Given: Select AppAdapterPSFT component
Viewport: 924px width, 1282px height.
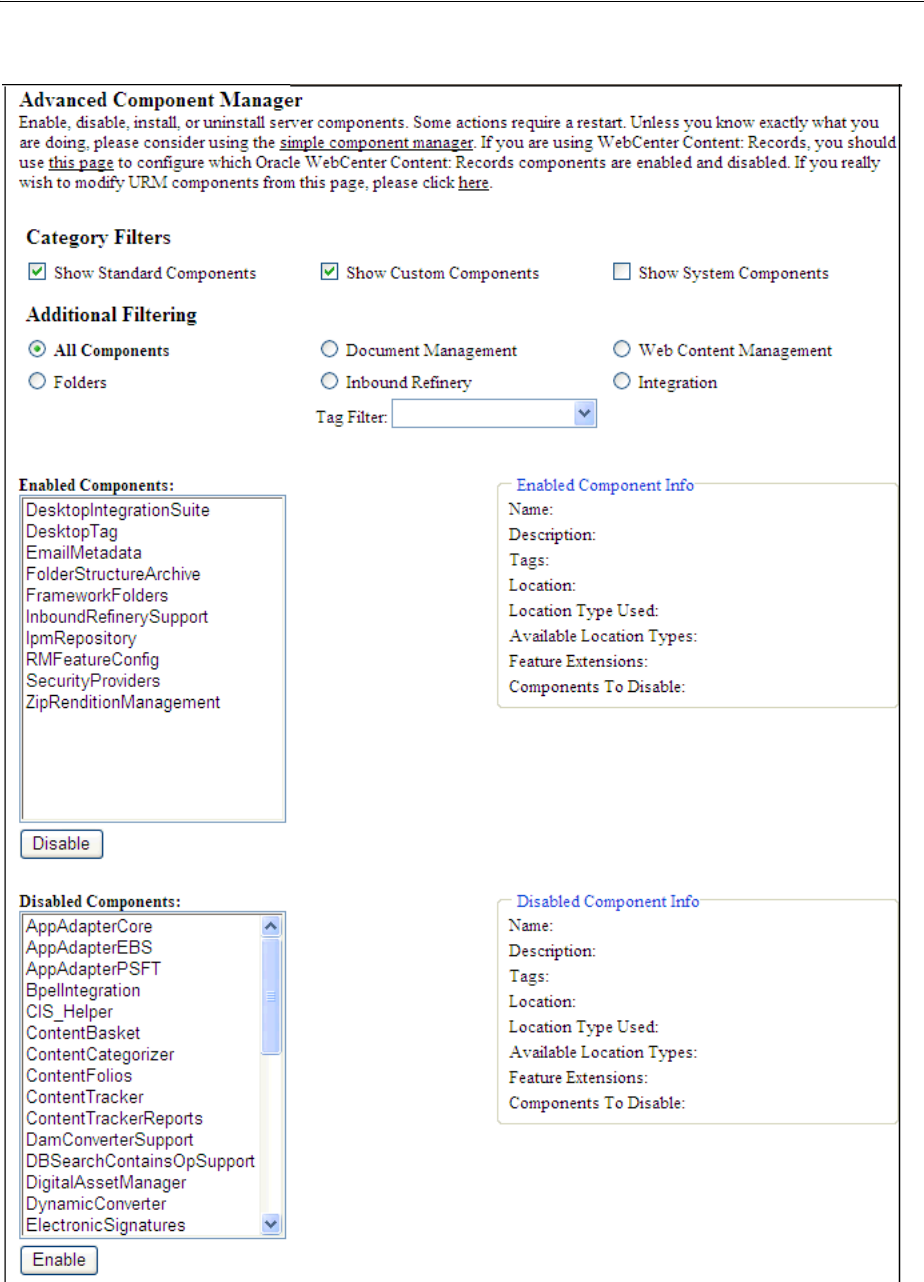Looking at the screenshot, I should click(93, 968).
